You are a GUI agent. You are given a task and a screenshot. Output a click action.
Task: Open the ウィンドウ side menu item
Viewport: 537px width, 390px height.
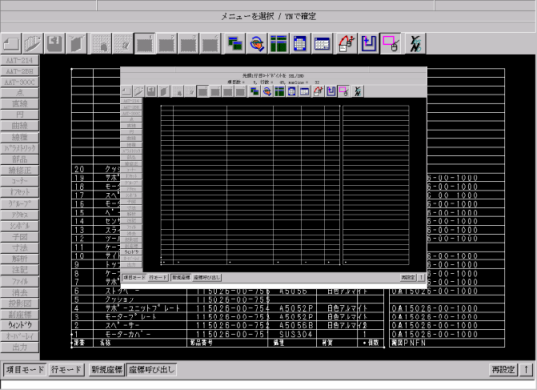pos(20,325)
